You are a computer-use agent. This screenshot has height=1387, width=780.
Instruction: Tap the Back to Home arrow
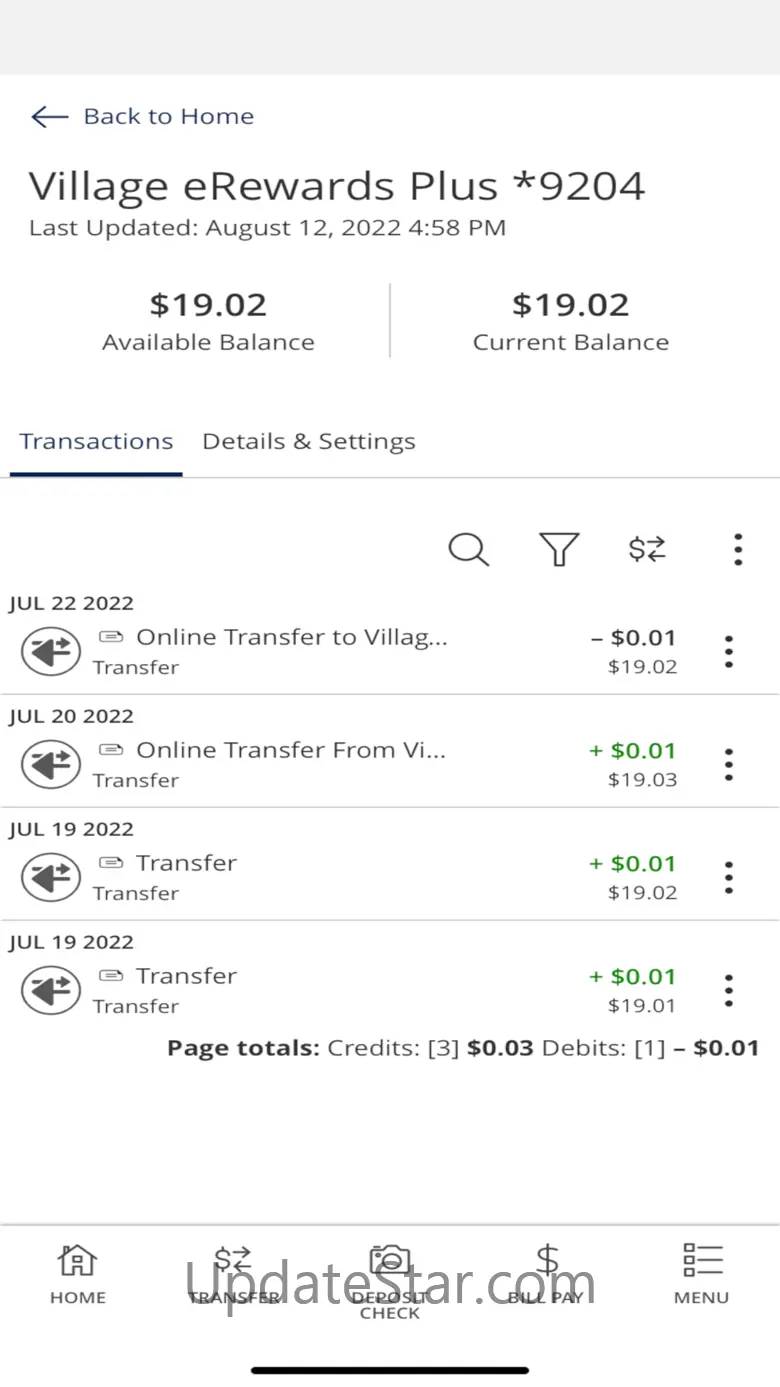(x=49, y=117)
